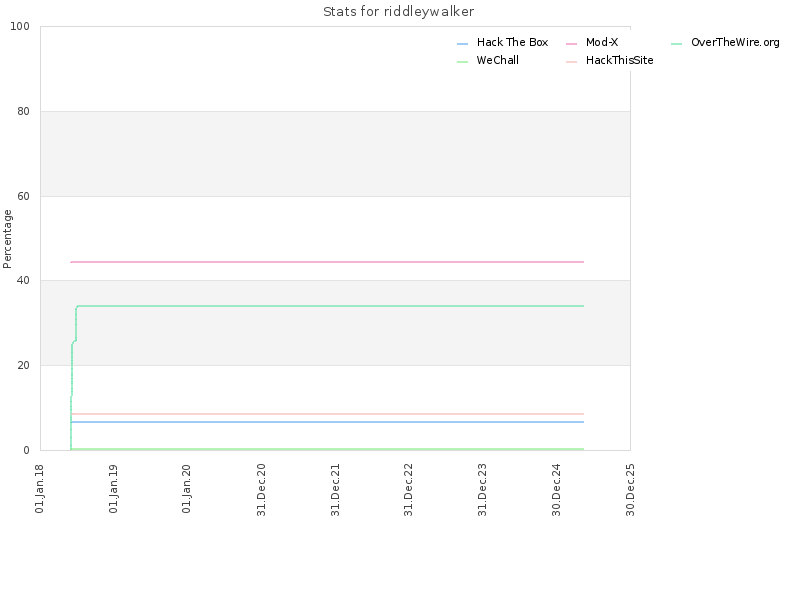
Task: Click the HackThisSite light pink legend swatch
Action: coord(571,62)
